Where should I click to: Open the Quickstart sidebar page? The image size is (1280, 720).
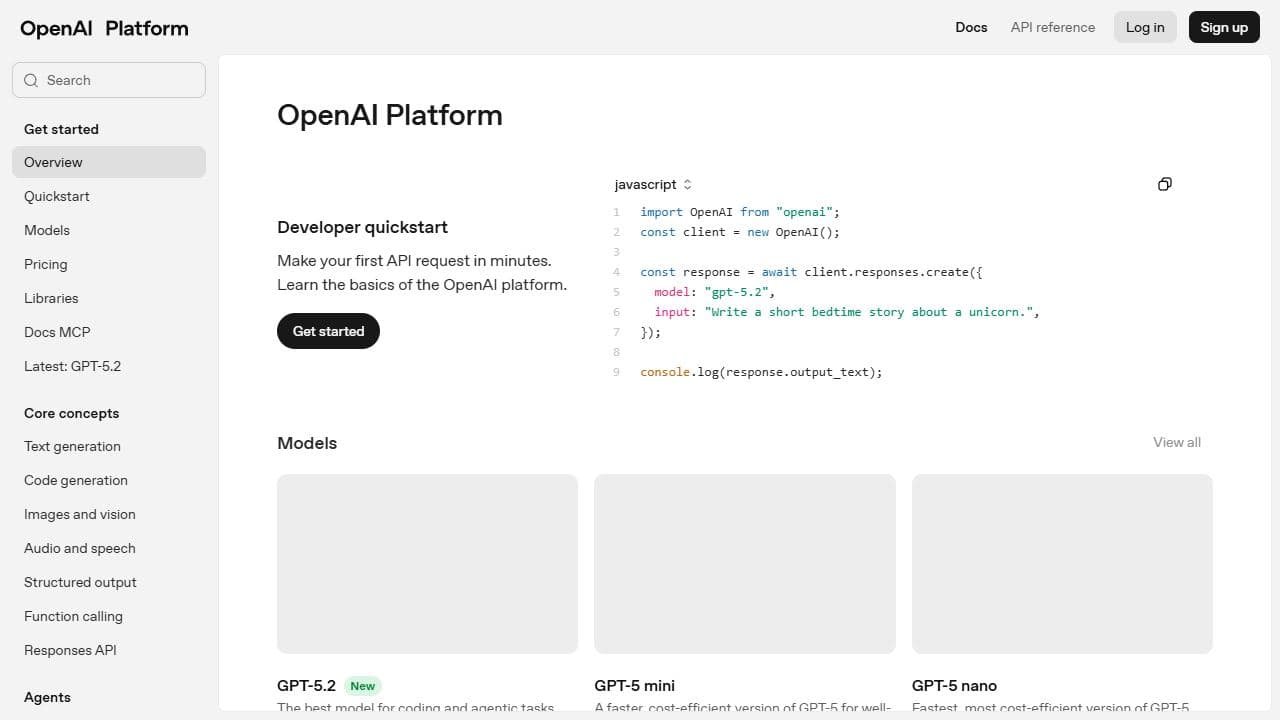pos(57,196)
